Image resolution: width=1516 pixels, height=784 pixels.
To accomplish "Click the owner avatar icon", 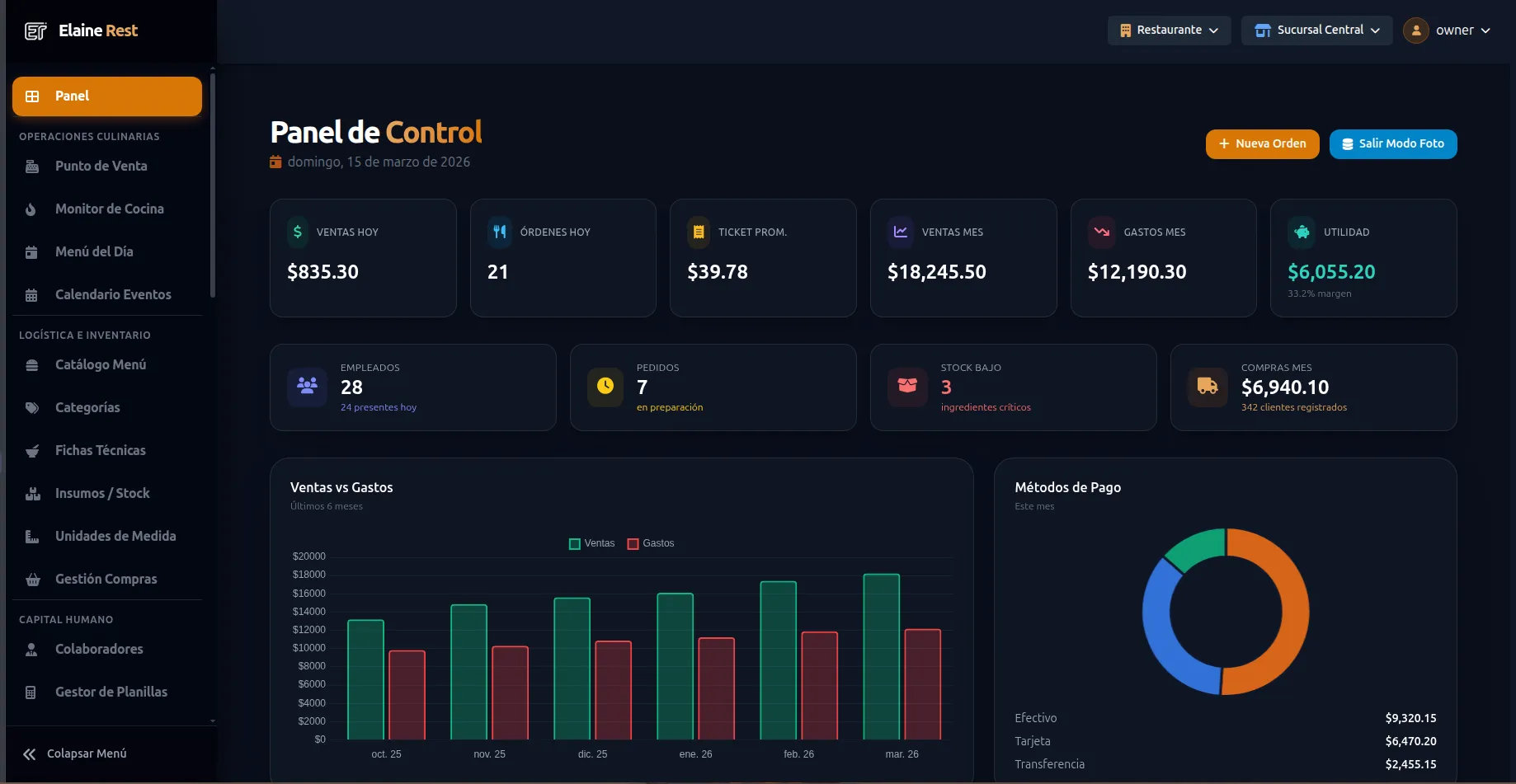I will [x=1416, y=31].
